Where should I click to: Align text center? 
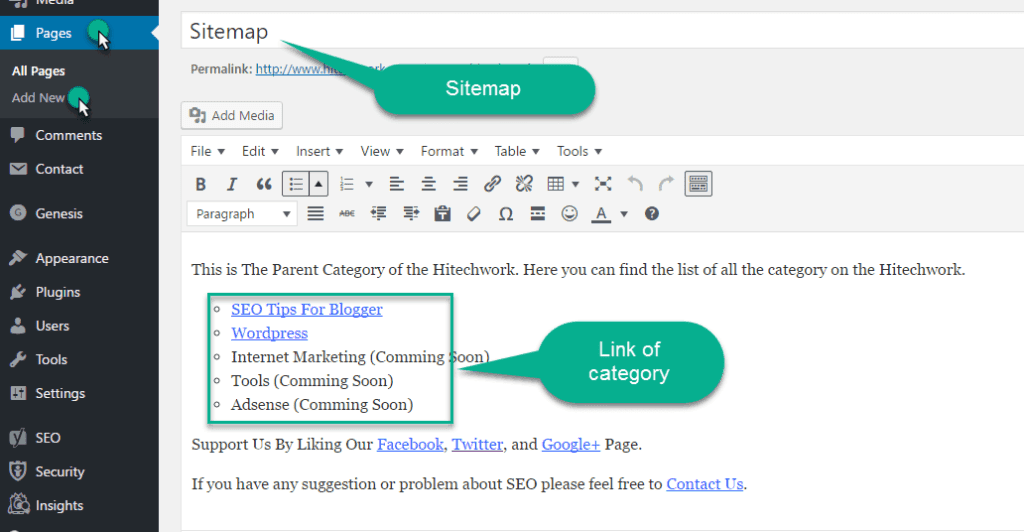428,184
